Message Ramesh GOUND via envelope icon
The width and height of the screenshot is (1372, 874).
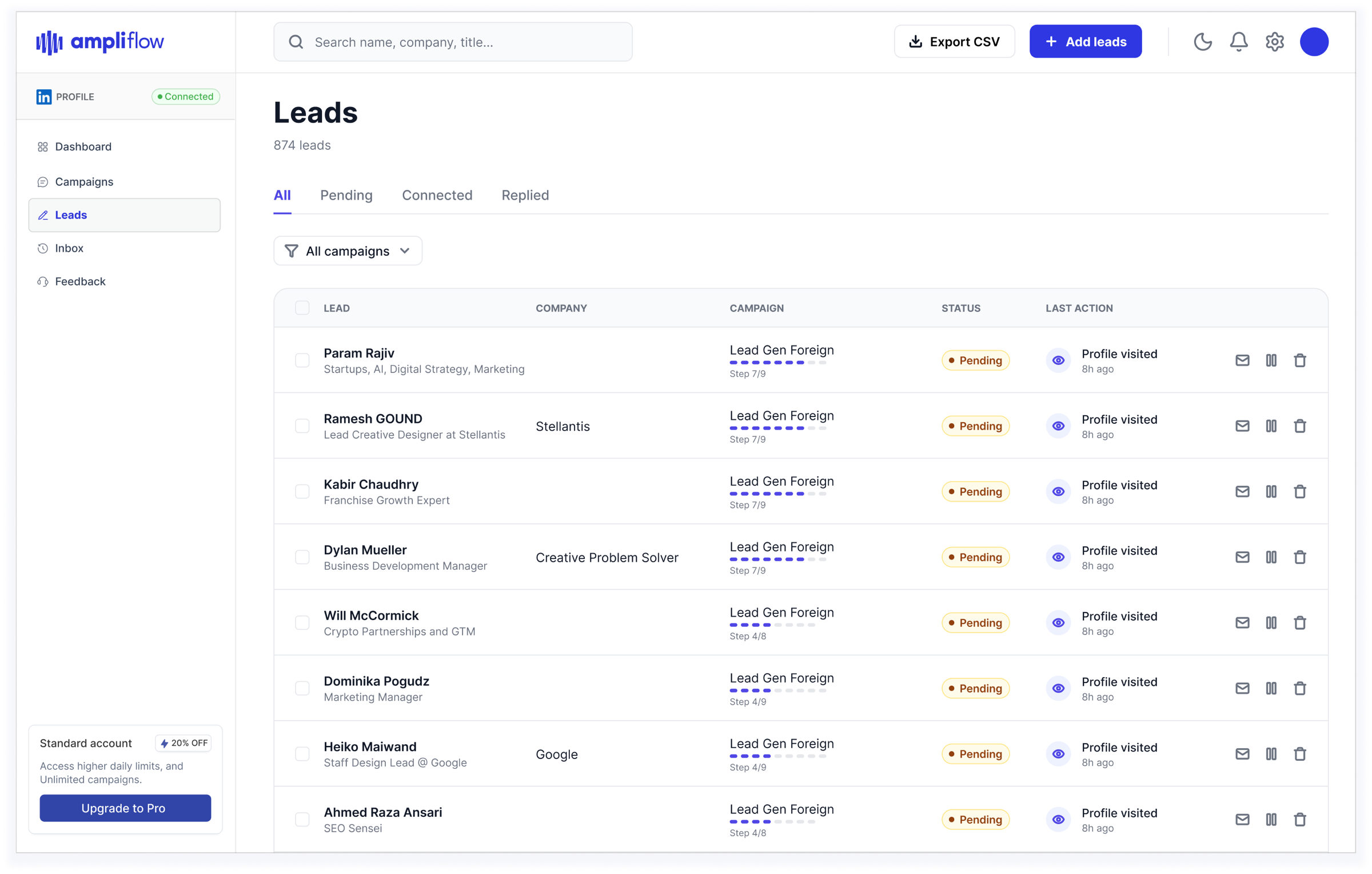pyautogui.click(x=1242, y=426)
